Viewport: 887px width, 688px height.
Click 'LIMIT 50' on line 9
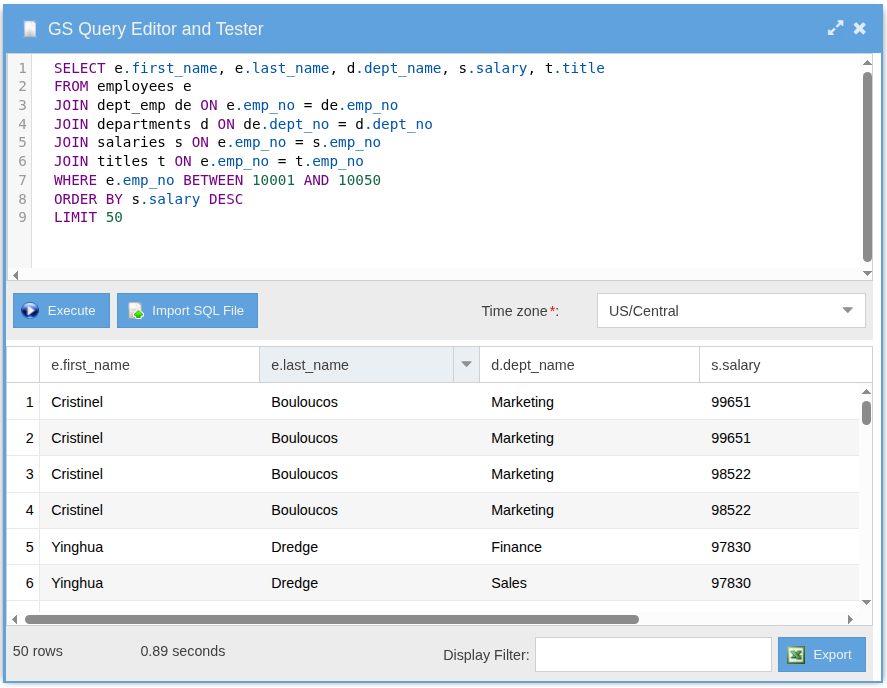[88, 217]
